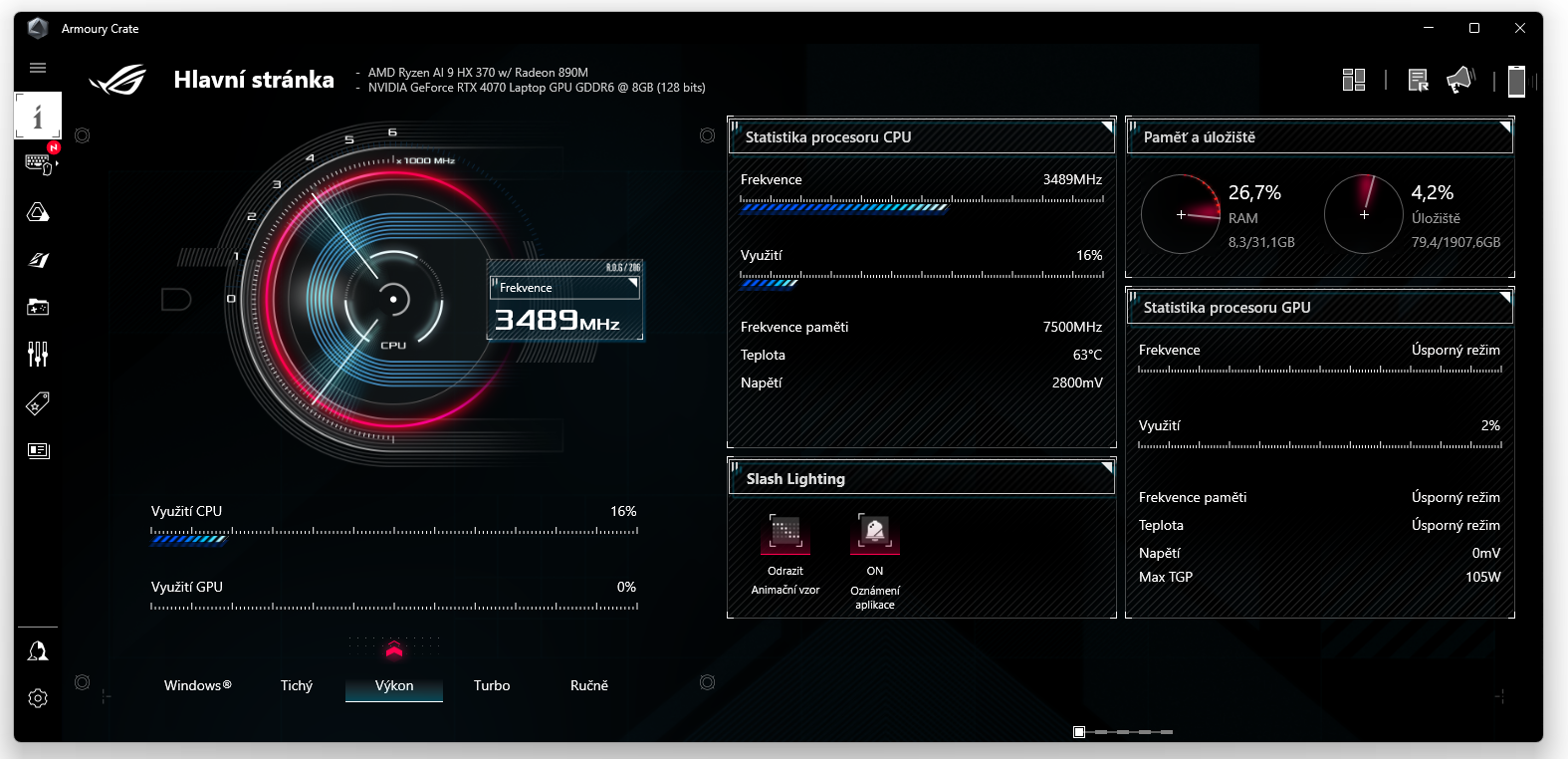Click the CPU Frekvence bar in stats panel
Viewport: 1568px width, 759px height.
tap(922, 204)
